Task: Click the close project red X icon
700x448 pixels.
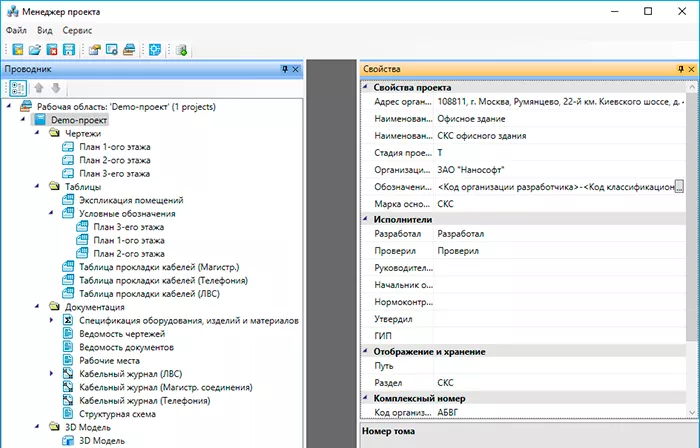Action: tap(51, 50)
